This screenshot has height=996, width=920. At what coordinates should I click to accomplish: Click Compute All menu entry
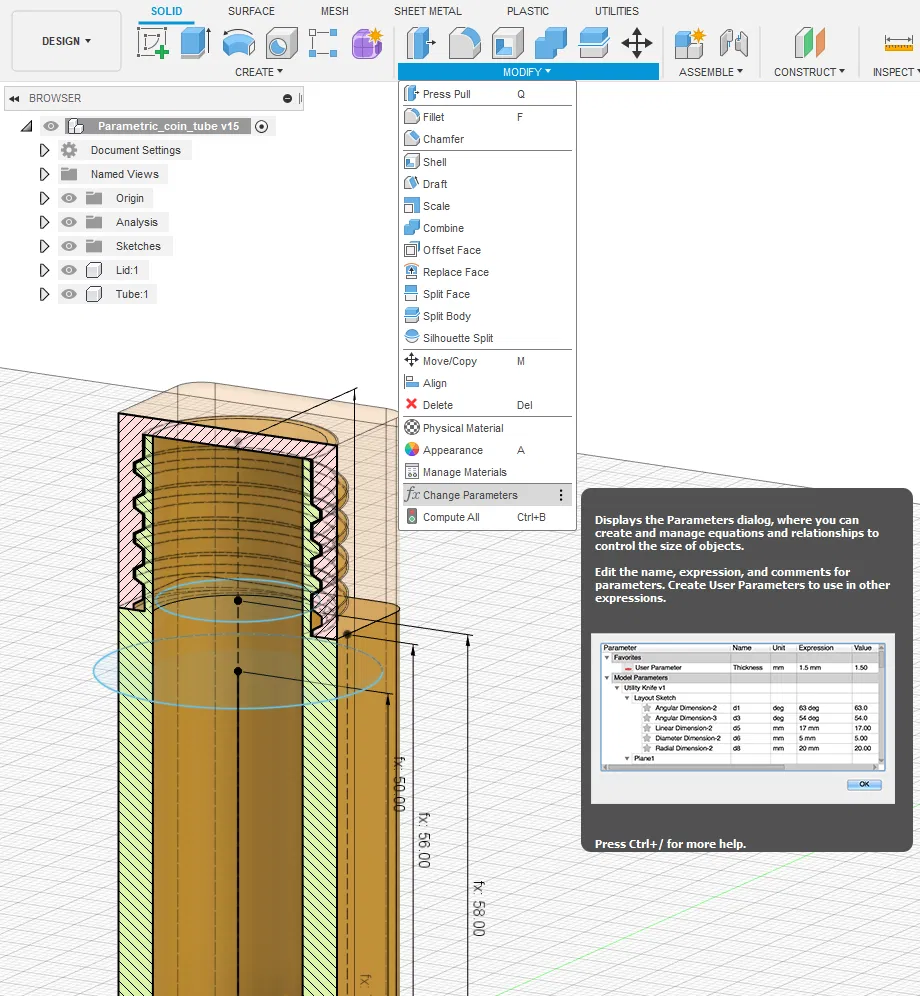[x=451, y=517]
